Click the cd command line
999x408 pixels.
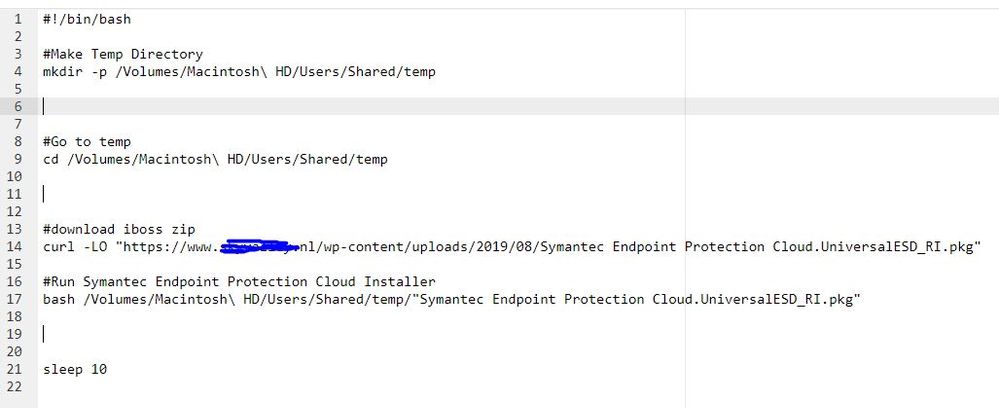215,159
